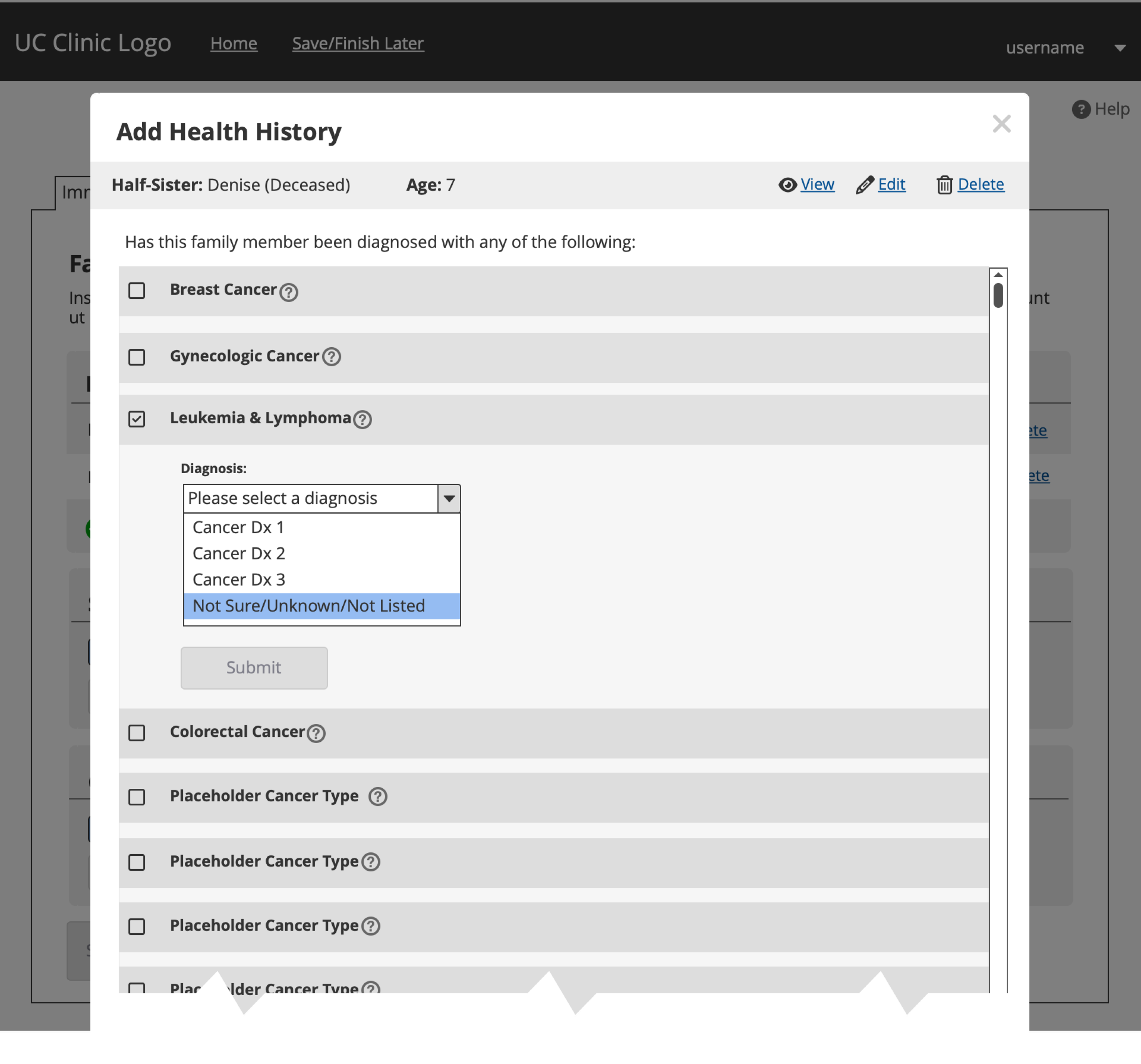1141x1064 pixels.
Task: Show the Colorectal Cancer help tooltip
Action: (x=316, y=733)
